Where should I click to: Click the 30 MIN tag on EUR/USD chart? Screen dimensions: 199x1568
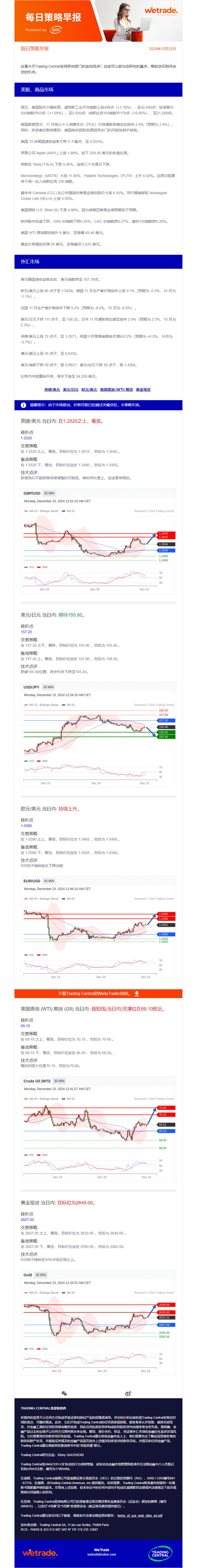point(49,881)
